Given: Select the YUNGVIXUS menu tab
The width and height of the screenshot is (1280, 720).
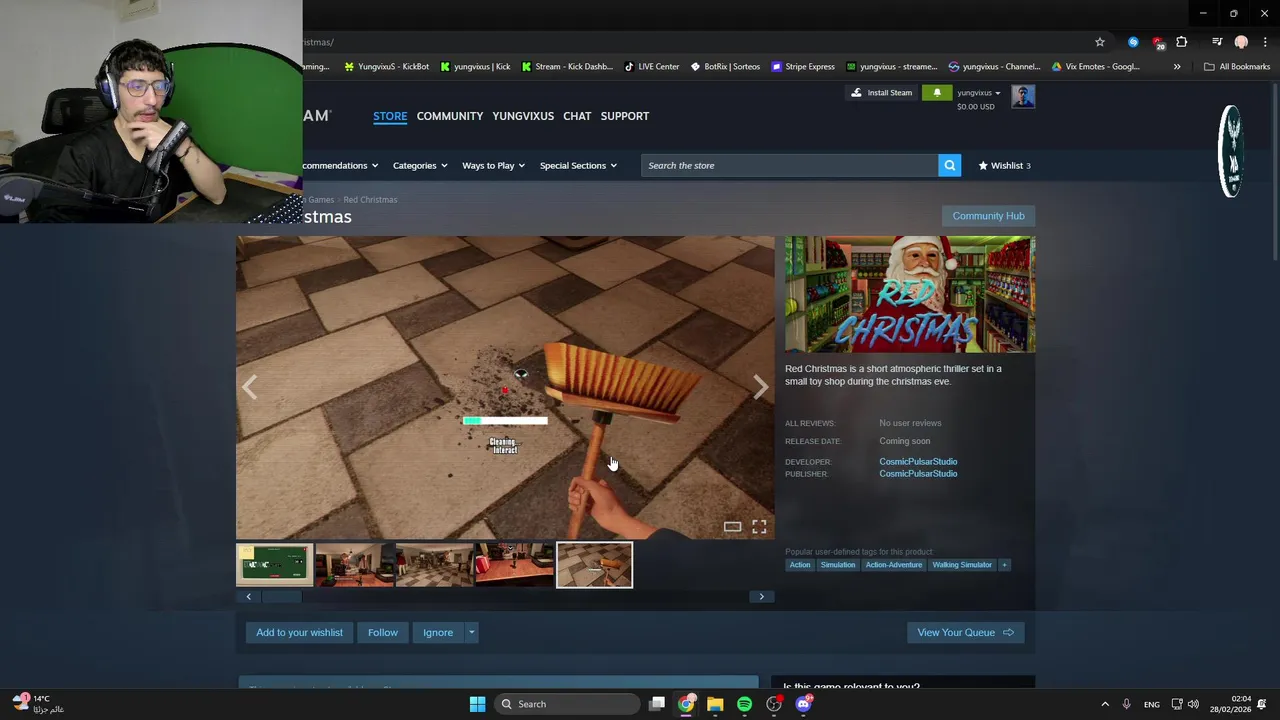Looking at the screenshot, I should (523, 116).
